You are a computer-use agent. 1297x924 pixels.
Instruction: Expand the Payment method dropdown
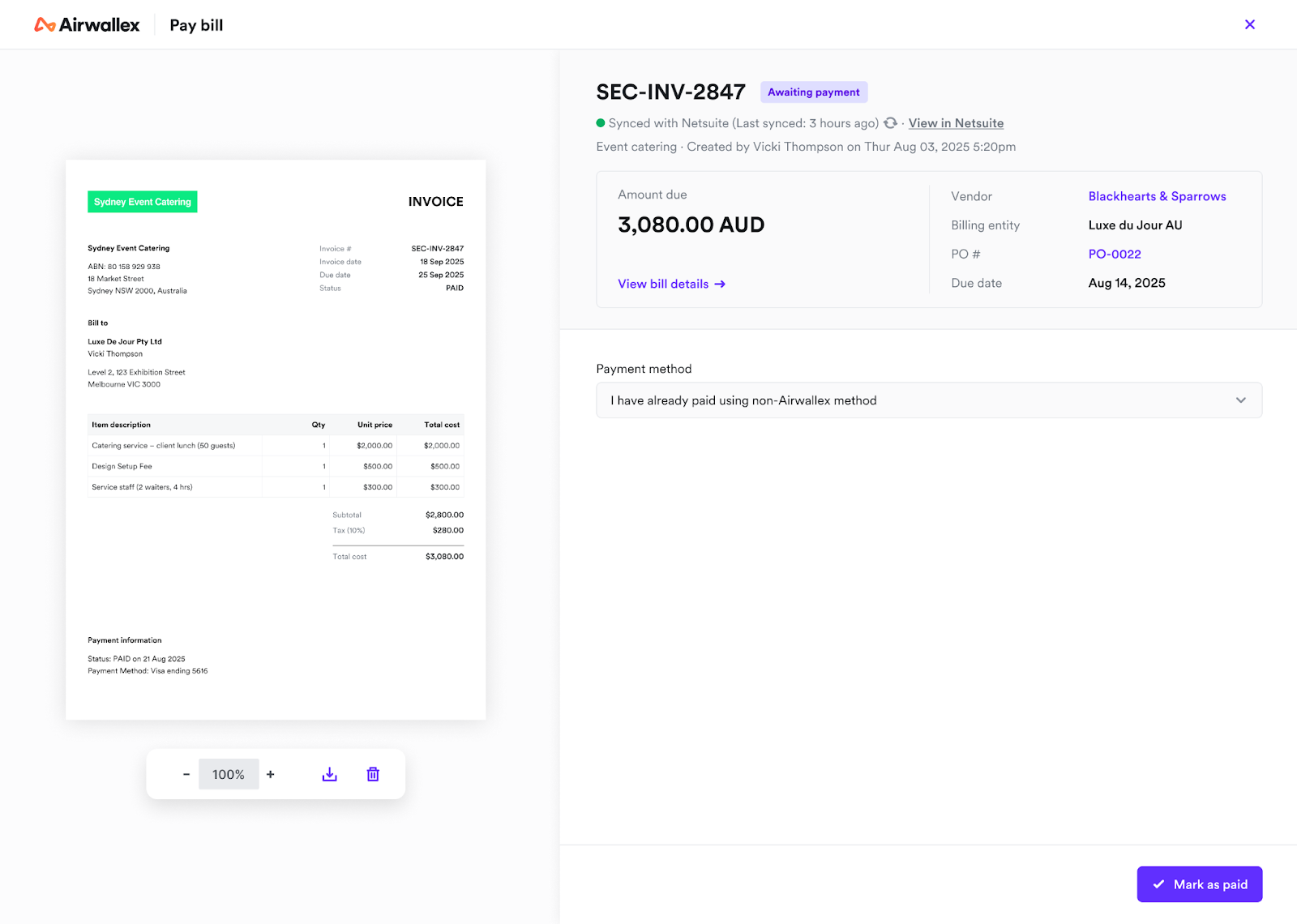pos(928,400)
